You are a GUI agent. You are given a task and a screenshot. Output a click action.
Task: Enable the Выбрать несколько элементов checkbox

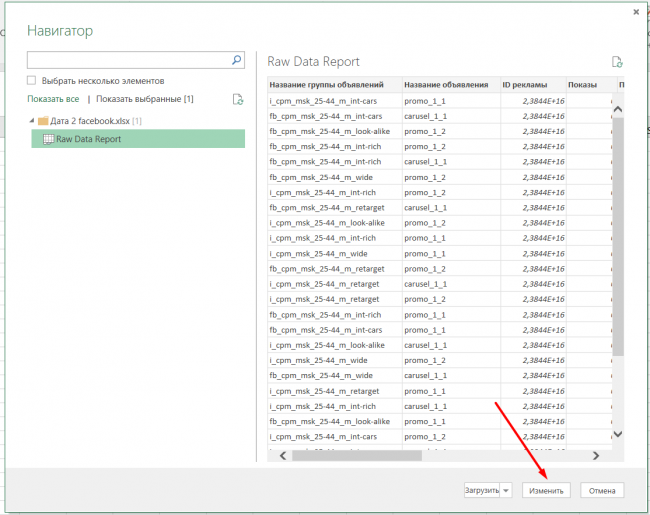click(32, 80)
